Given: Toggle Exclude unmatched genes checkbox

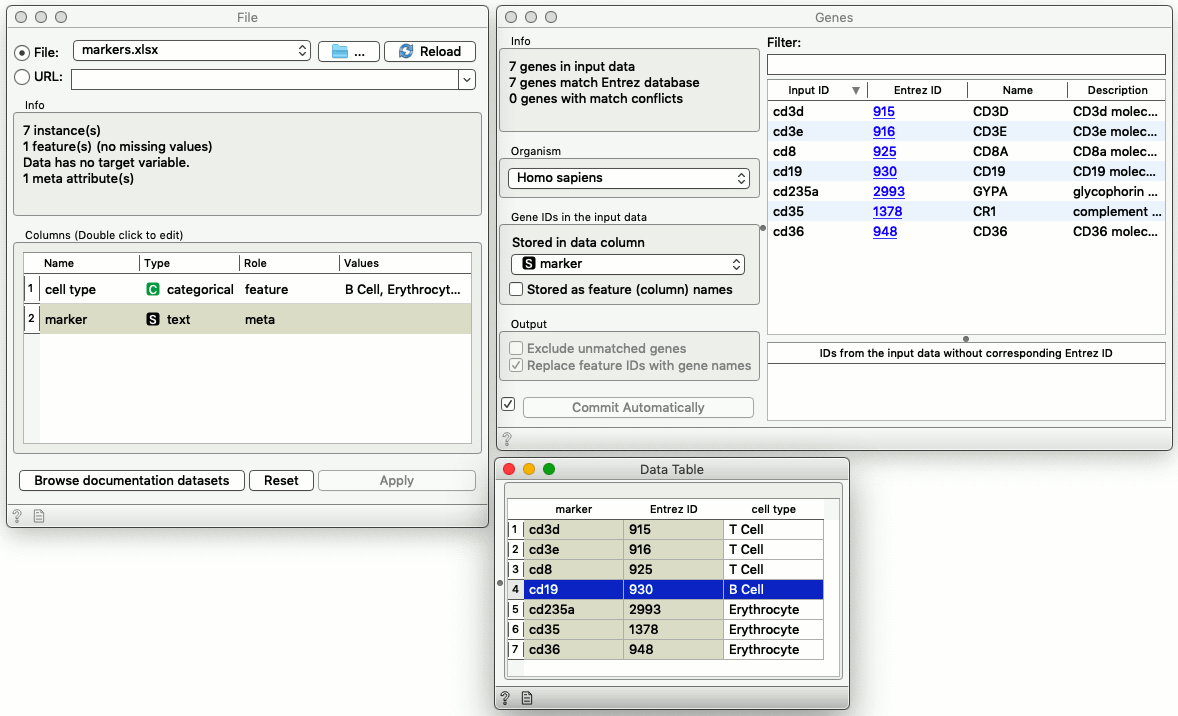Looking at the screenshot, I should point(516,348).
